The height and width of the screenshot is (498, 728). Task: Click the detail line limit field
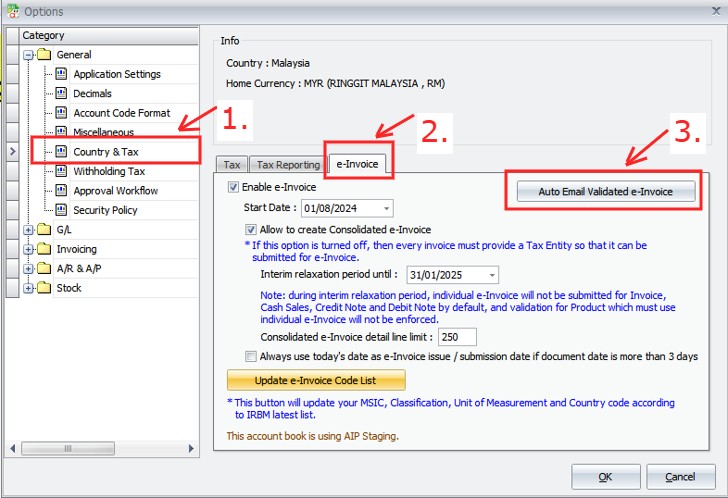coord(457,337)
